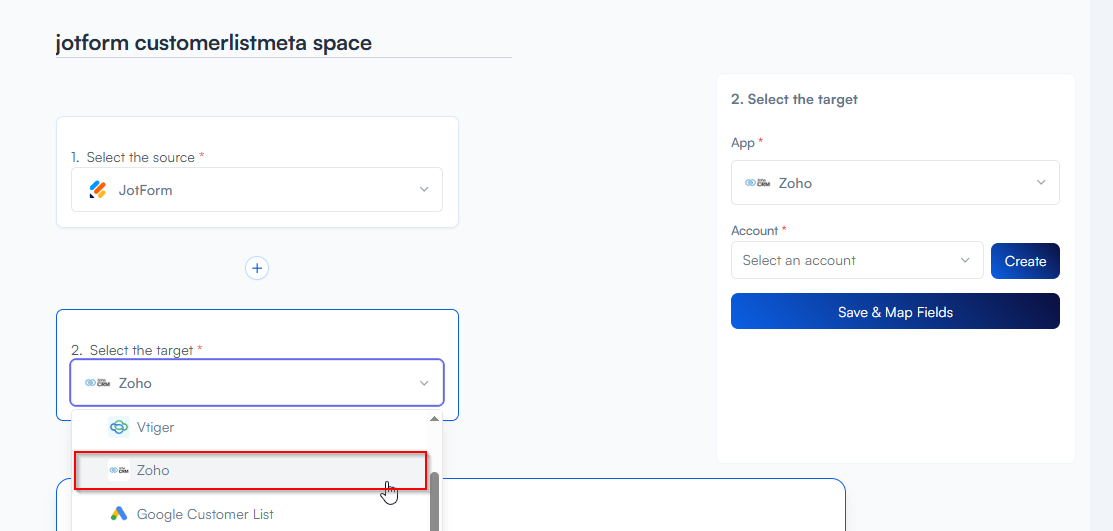Screen dimensions: 1113x531
Task: Click the Save & Map Fields button
Action: tap(895, 312)
